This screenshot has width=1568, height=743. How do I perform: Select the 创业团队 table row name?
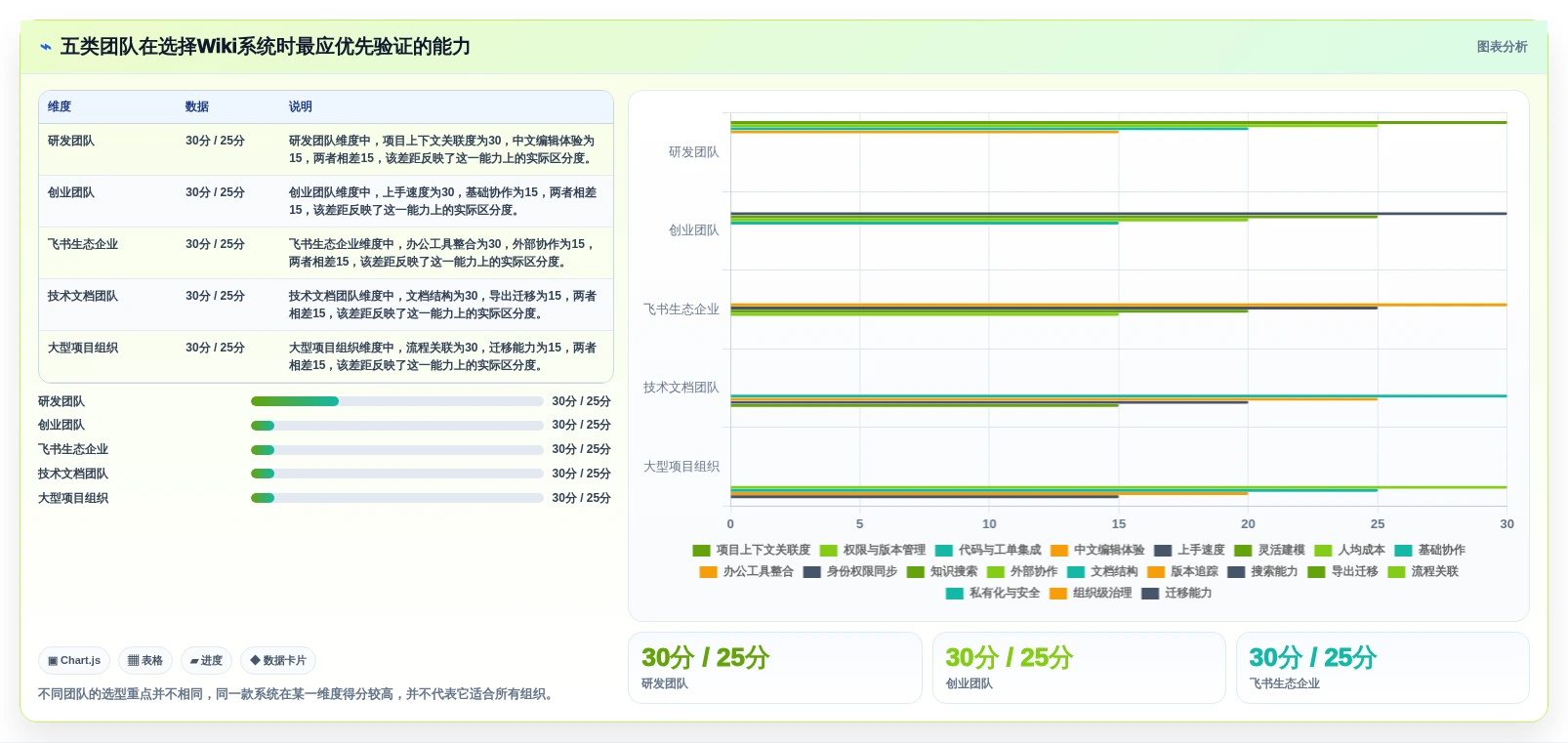point(71,192)
